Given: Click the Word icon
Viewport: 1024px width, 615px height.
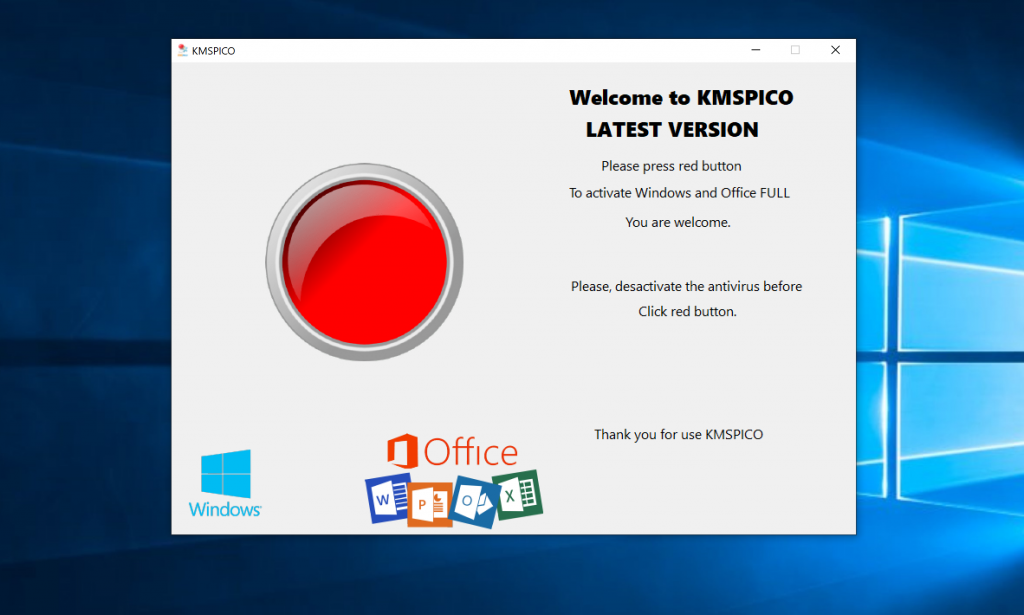Looking at the screenshot, I should click(388, 499).
